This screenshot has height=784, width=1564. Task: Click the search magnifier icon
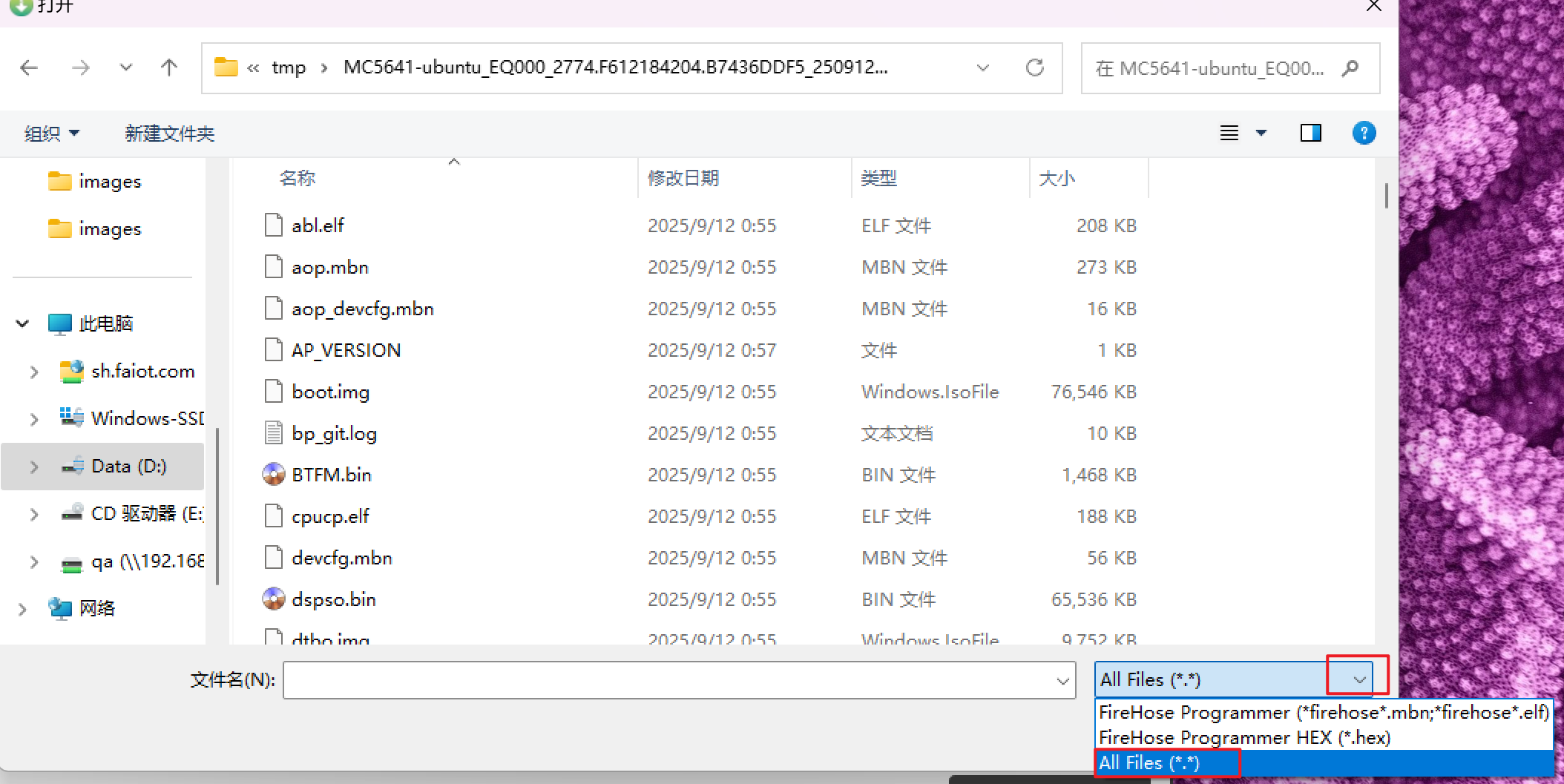[1351, 68]
